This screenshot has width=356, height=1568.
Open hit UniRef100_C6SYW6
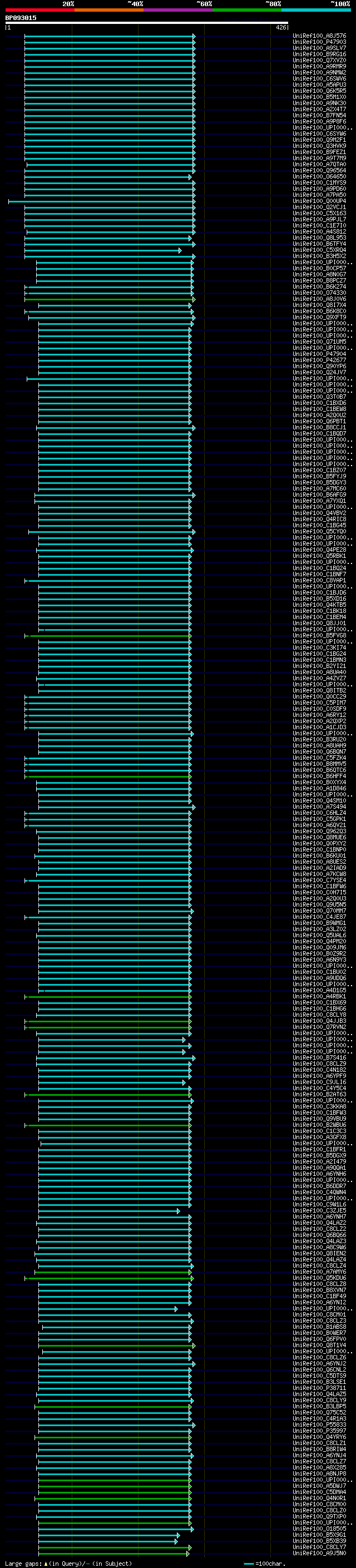319,134
